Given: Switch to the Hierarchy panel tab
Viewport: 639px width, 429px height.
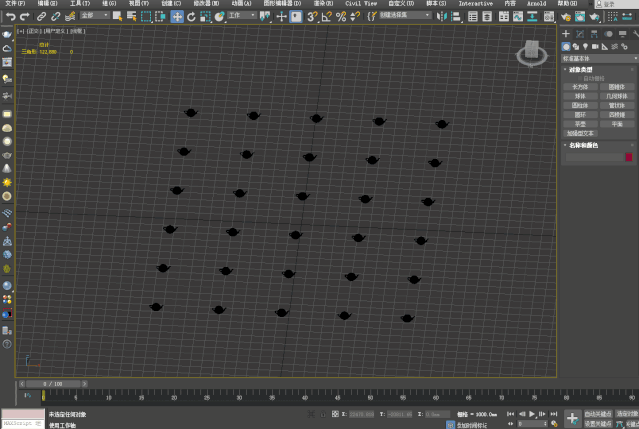Looking at the screenshot, I should (594, 34).
